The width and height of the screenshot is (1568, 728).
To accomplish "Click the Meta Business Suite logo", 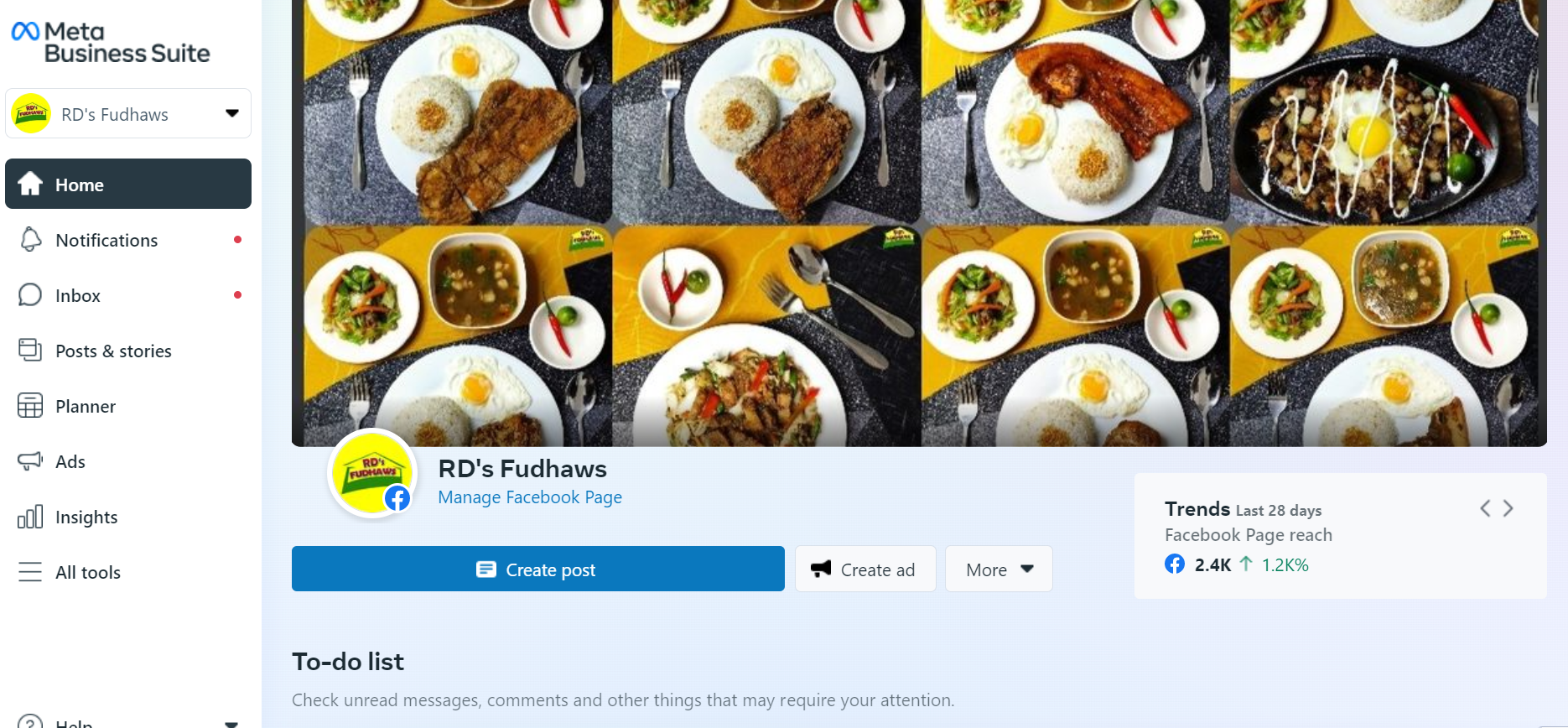I will point(111,43).
